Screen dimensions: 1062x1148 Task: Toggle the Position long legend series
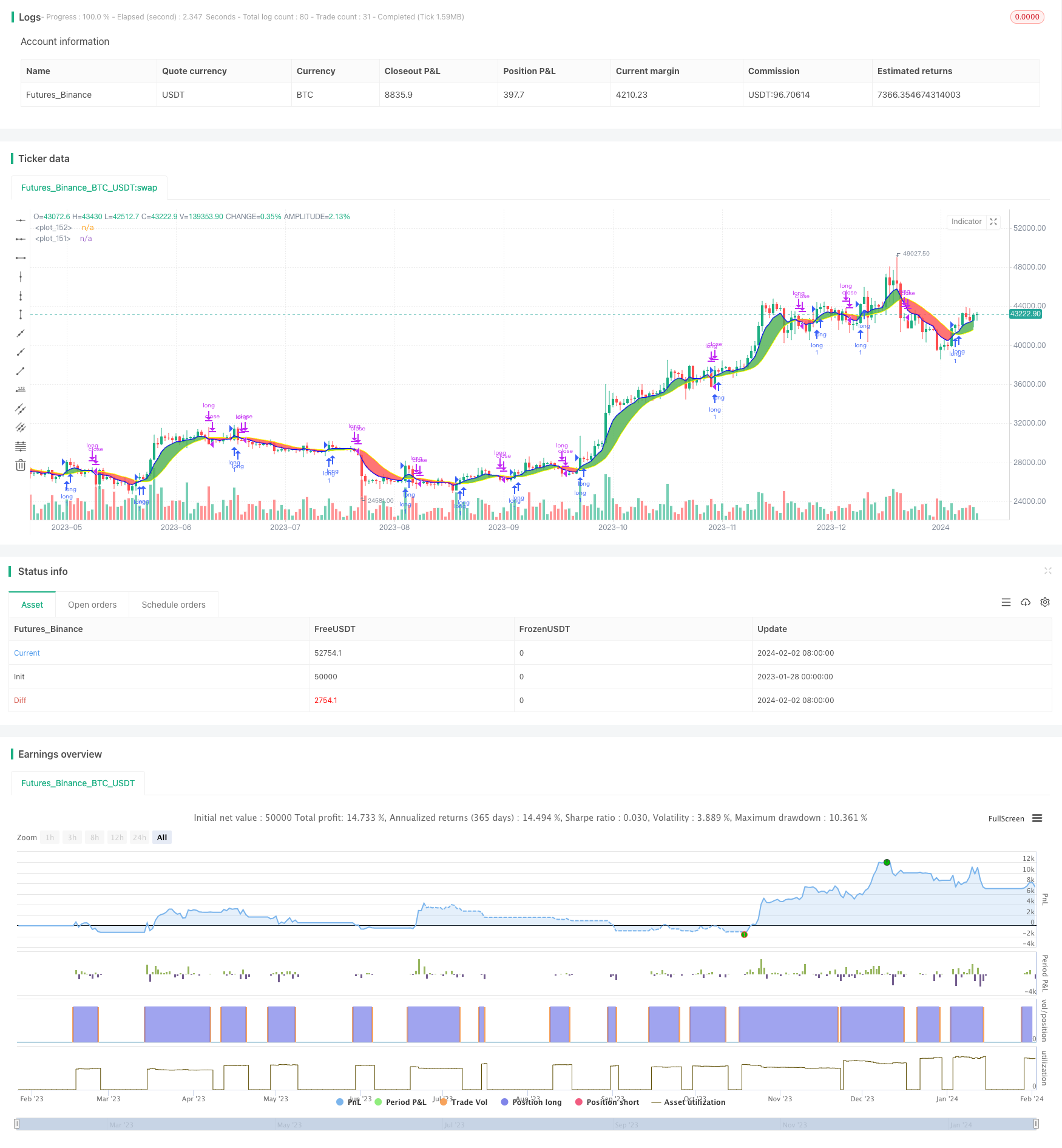point(531,1102)
